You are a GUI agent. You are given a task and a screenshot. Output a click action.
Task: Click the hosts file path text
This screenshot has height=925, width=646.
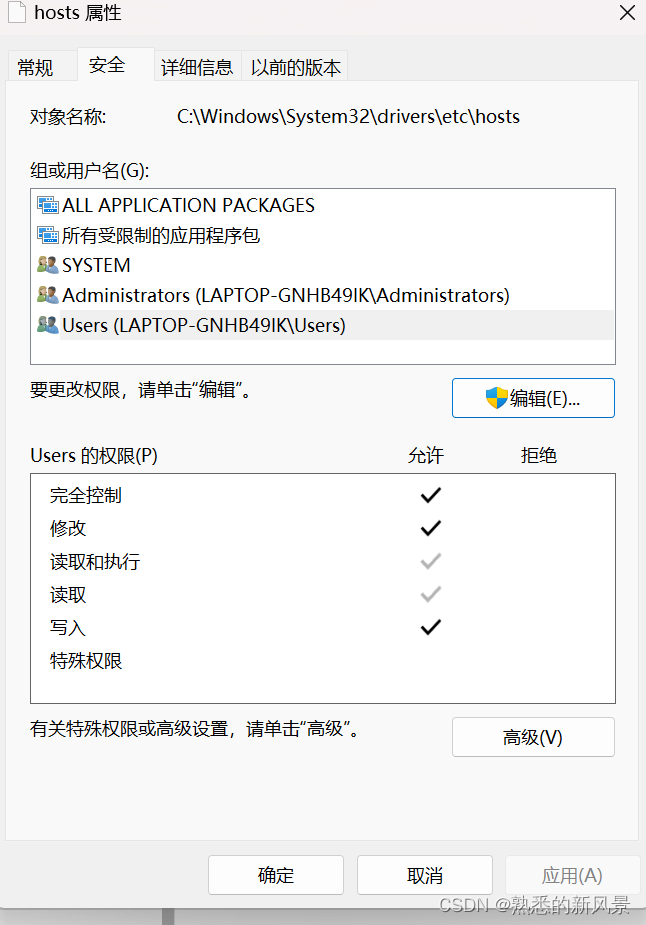point(347,116)
